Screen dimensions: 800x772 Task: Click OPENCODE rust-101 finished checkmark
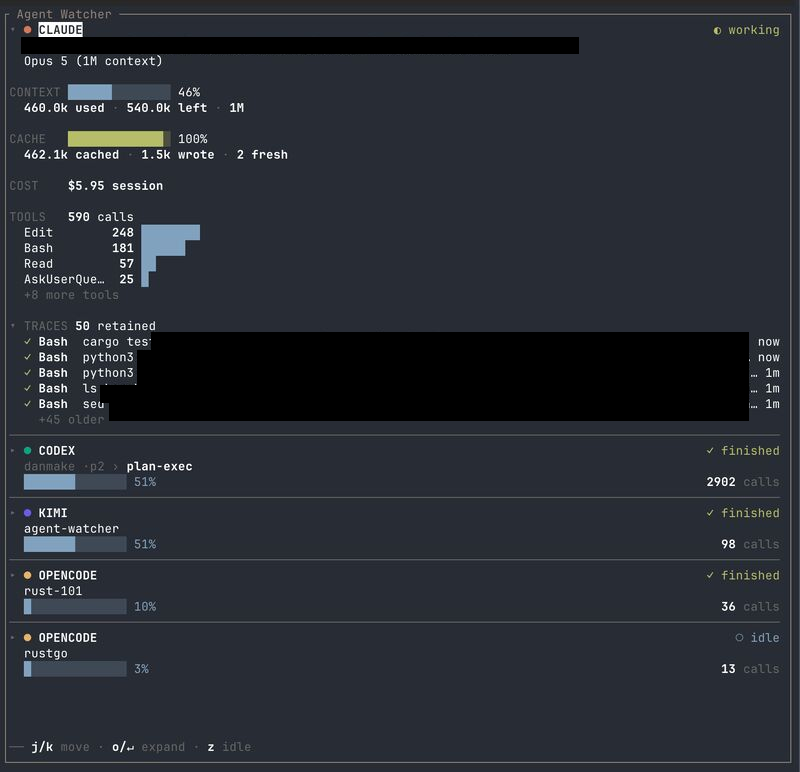click(710, 575)
